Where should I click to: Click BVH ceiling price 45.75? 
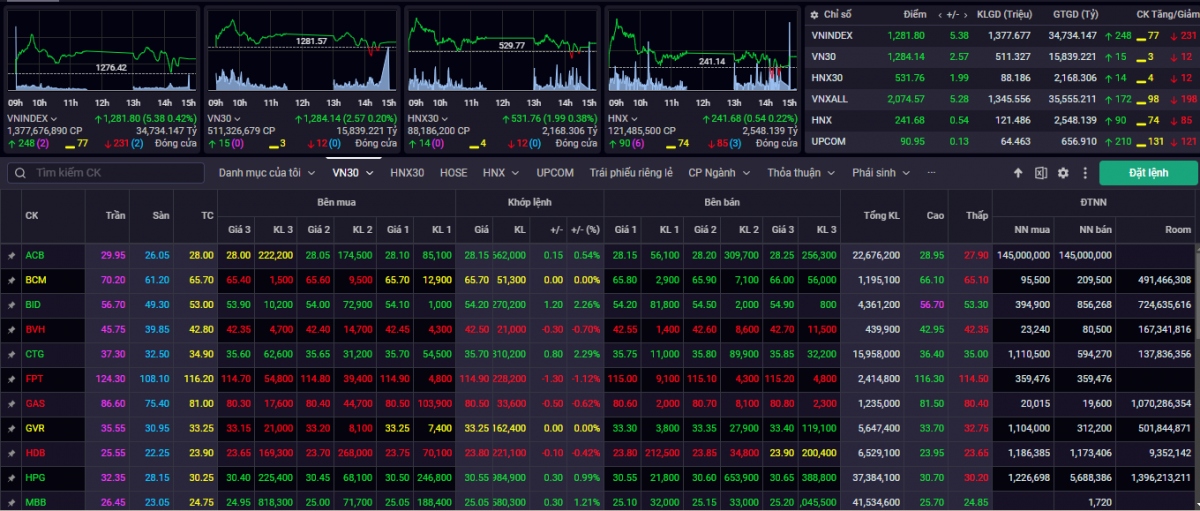pos(112,329)
